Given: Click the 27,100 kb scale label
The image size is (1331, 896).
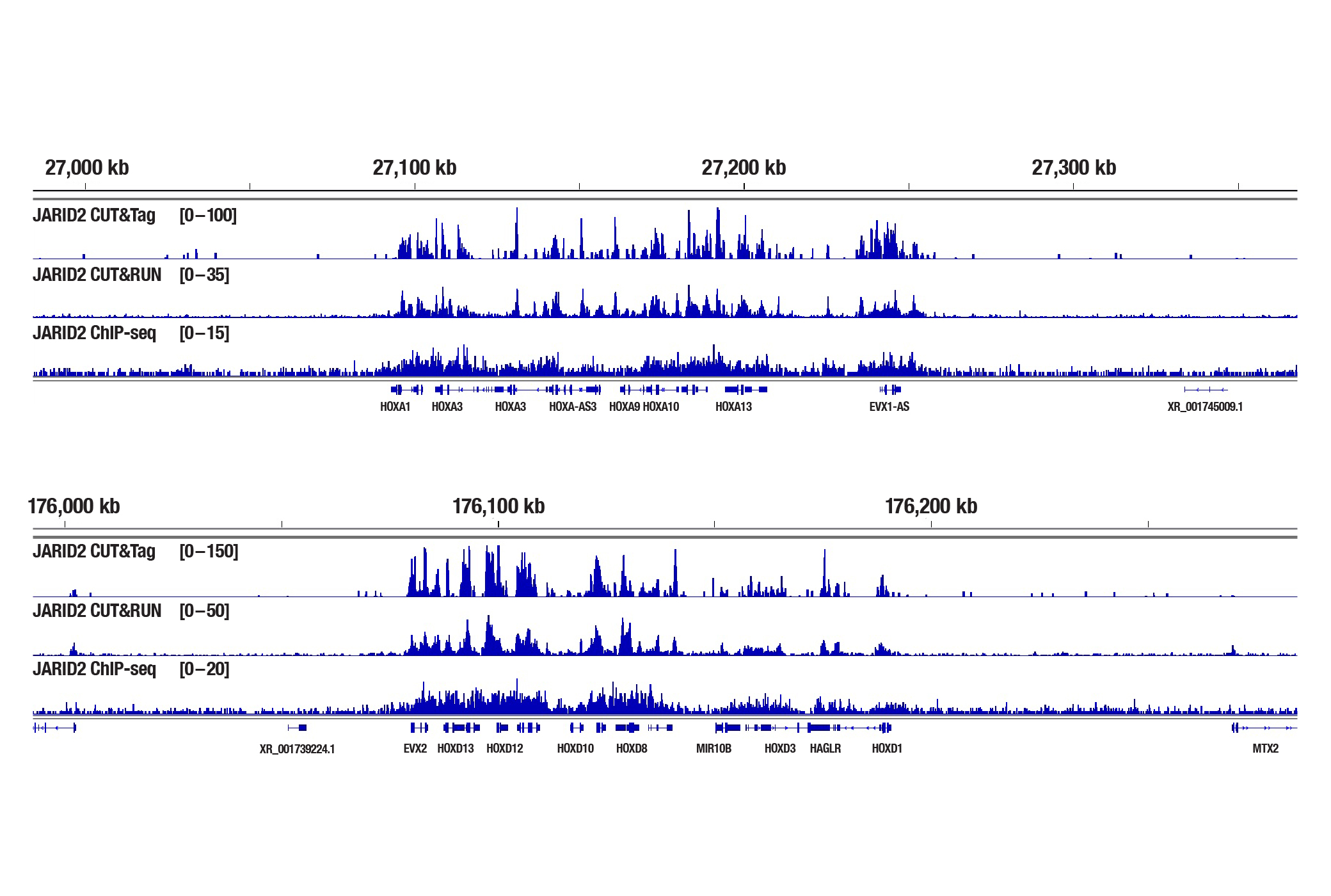Looking at the screenshot, I should (415, 168).
